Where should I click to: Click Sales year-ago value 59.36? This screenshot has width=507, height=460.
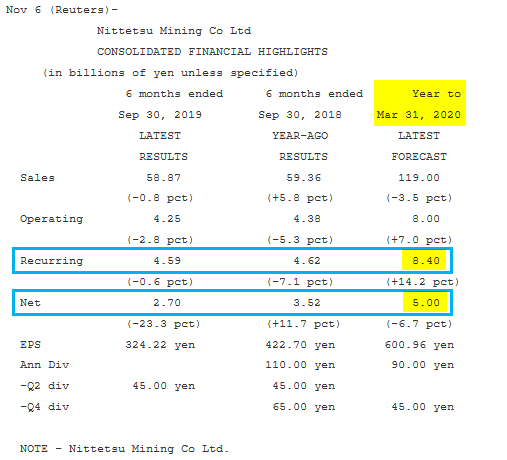click(x=304, y=178)
